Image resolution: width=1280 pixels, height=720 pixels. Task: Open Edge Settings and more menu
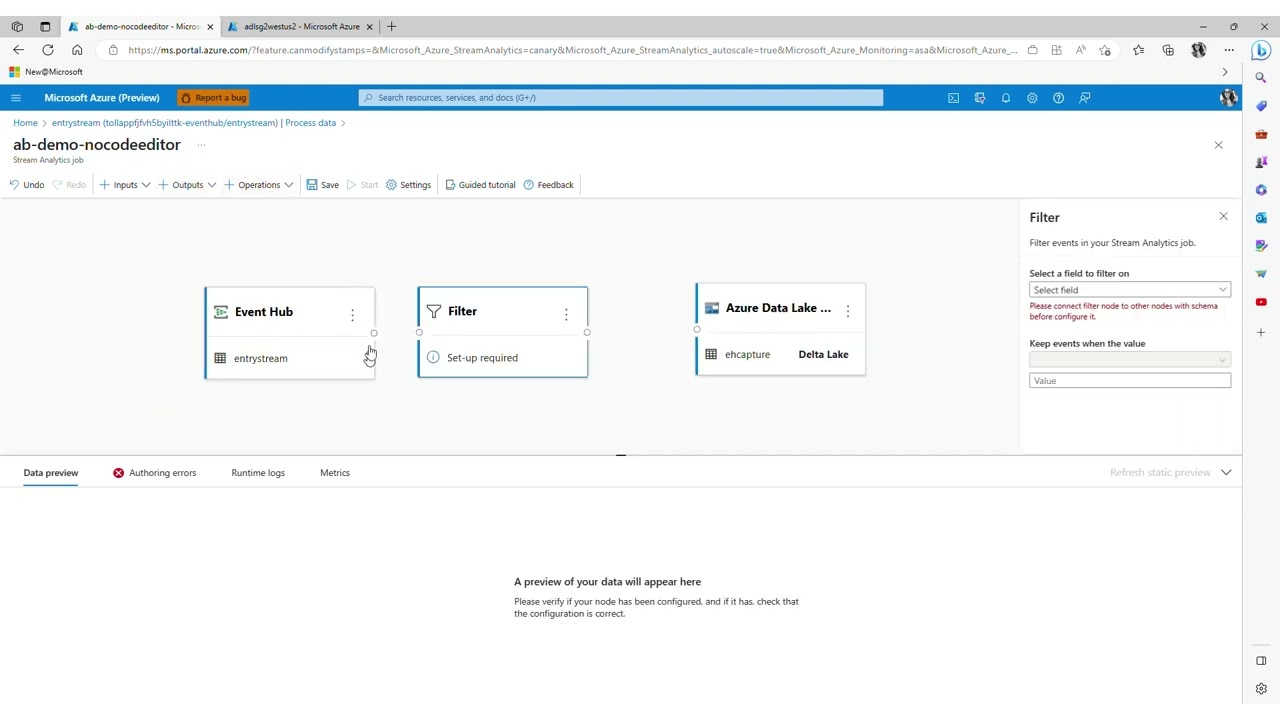click(x=1229, y=50)
